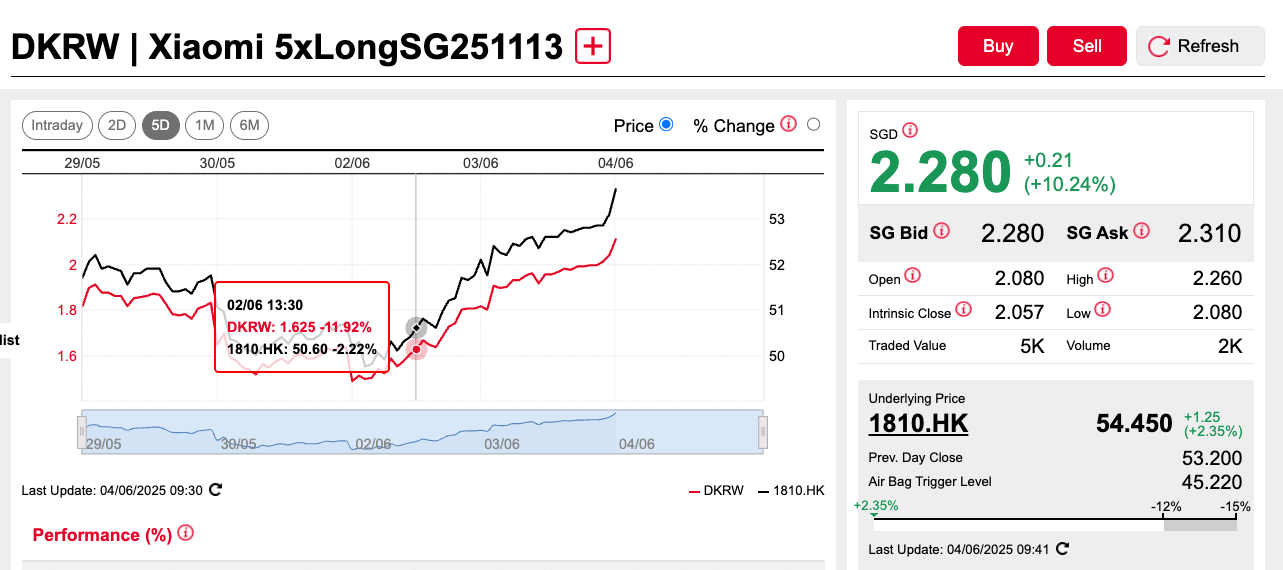The height and width of the screenshot is (570, 1283).
Task: Switch chart to 1M range
Action: pos(204,125)
